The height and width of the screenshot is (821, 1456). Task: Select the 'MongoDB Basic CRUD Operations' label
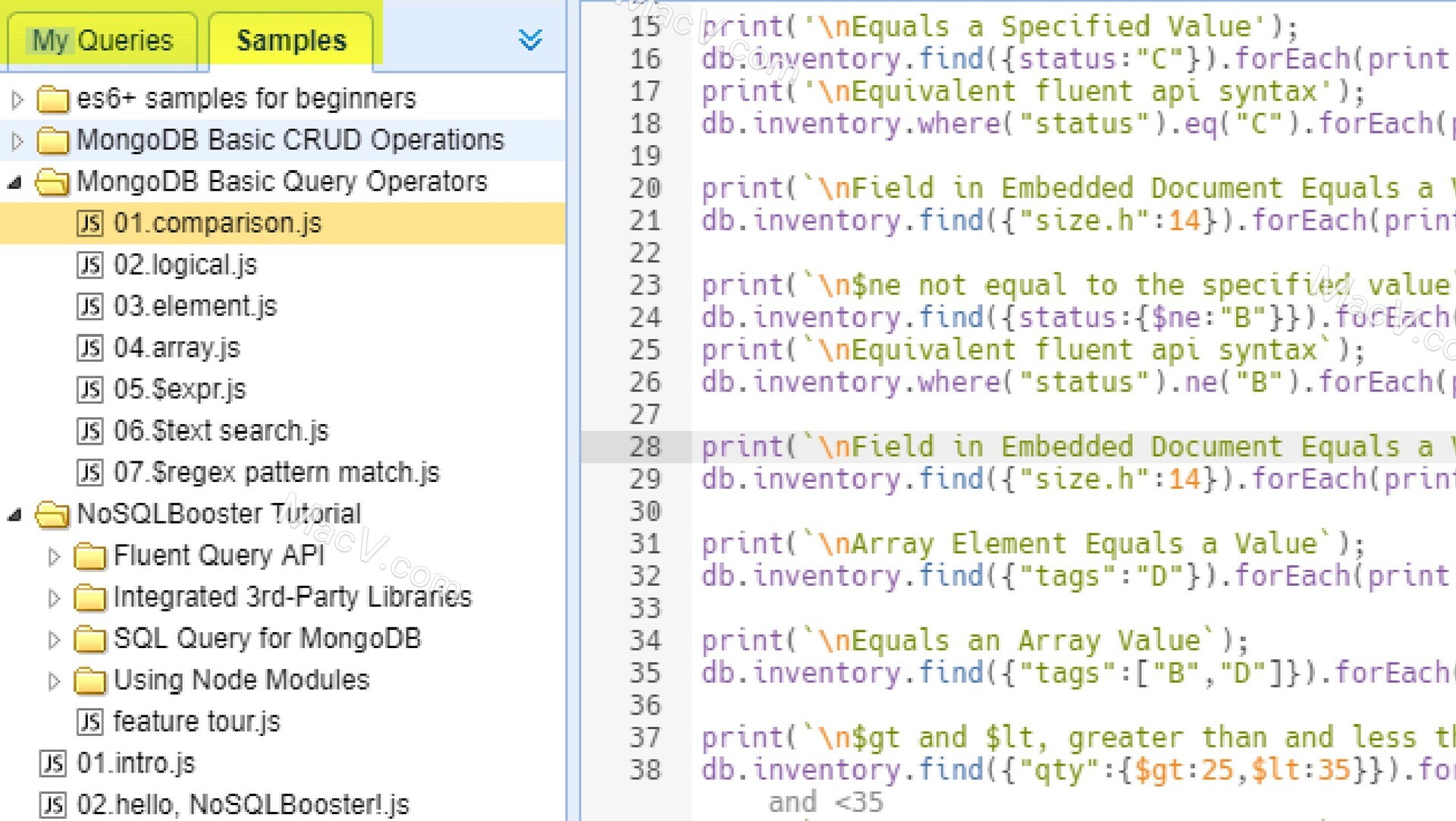coord(290,140)
